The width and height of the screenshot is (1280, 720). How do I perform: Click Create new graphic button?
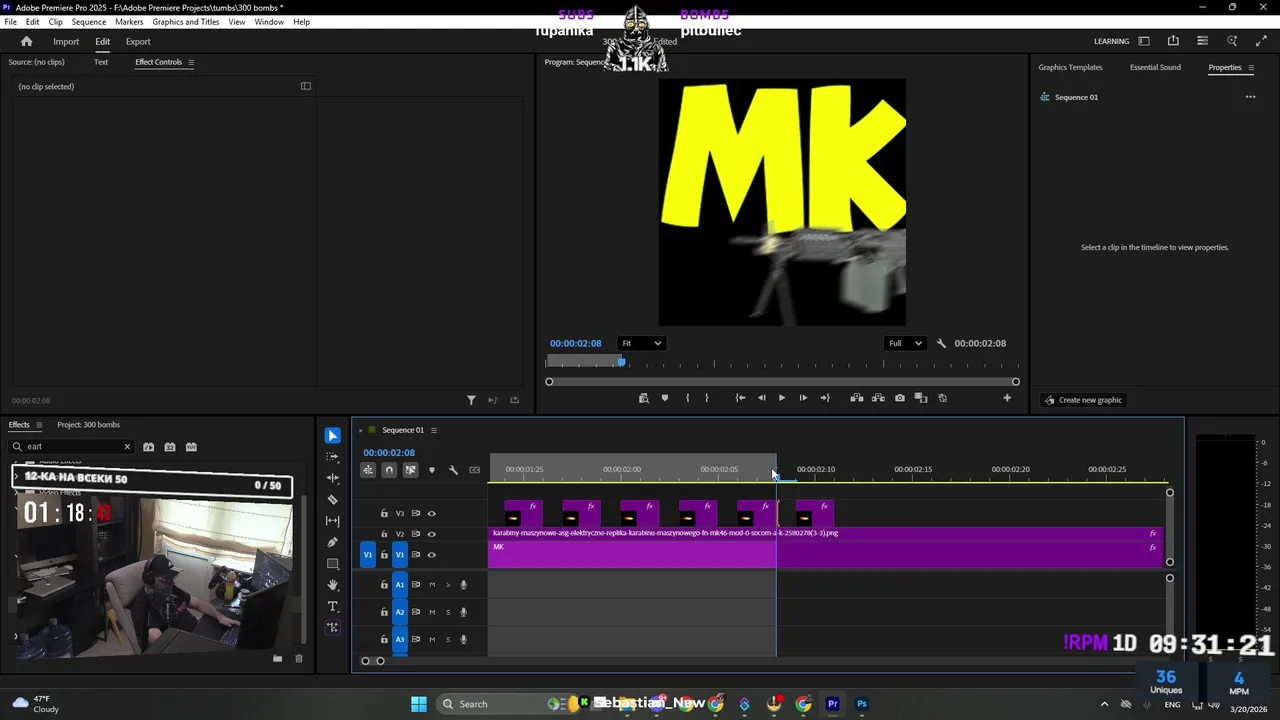tap(1083, 400)
